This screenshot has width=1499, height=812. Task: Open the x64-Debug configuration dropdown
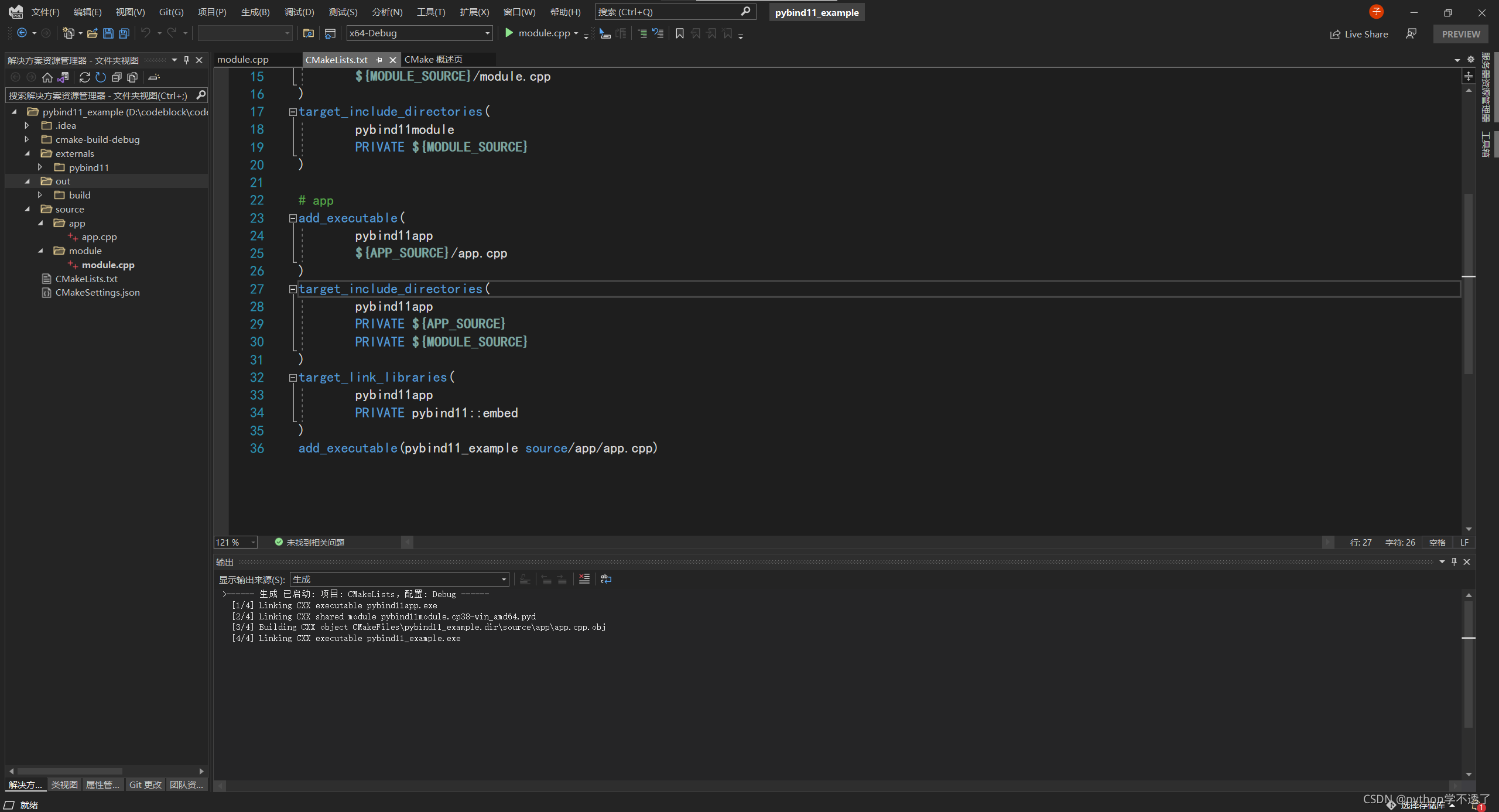coord(419,33)
